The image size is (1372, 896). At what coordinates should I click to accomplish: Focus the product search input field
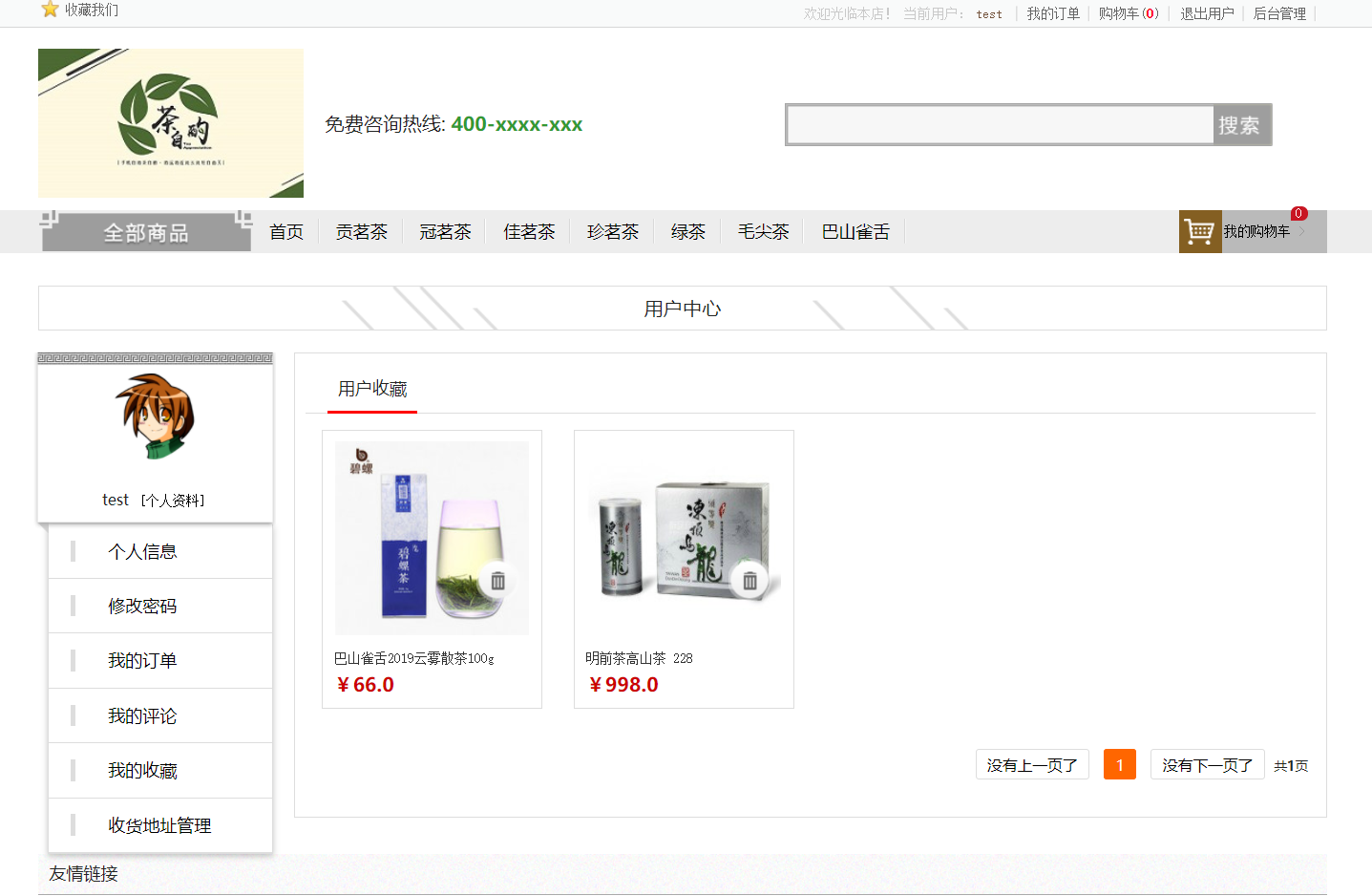click(1000, 124)
